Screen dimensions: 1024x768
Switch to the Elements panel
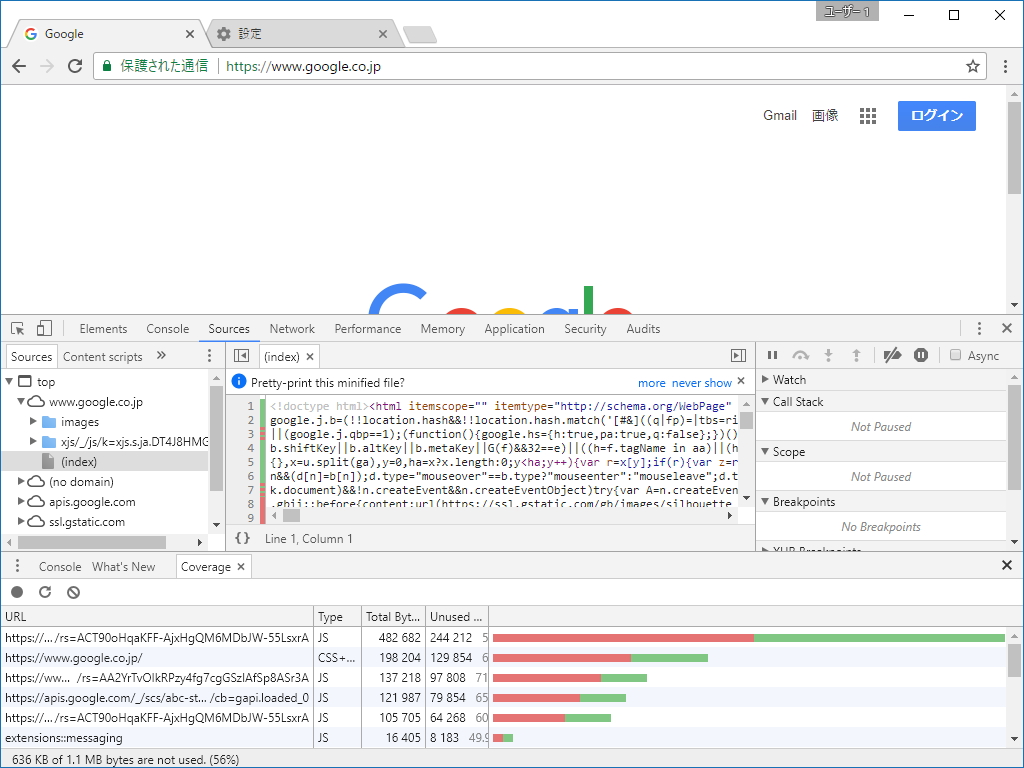[x=103, y=328]
